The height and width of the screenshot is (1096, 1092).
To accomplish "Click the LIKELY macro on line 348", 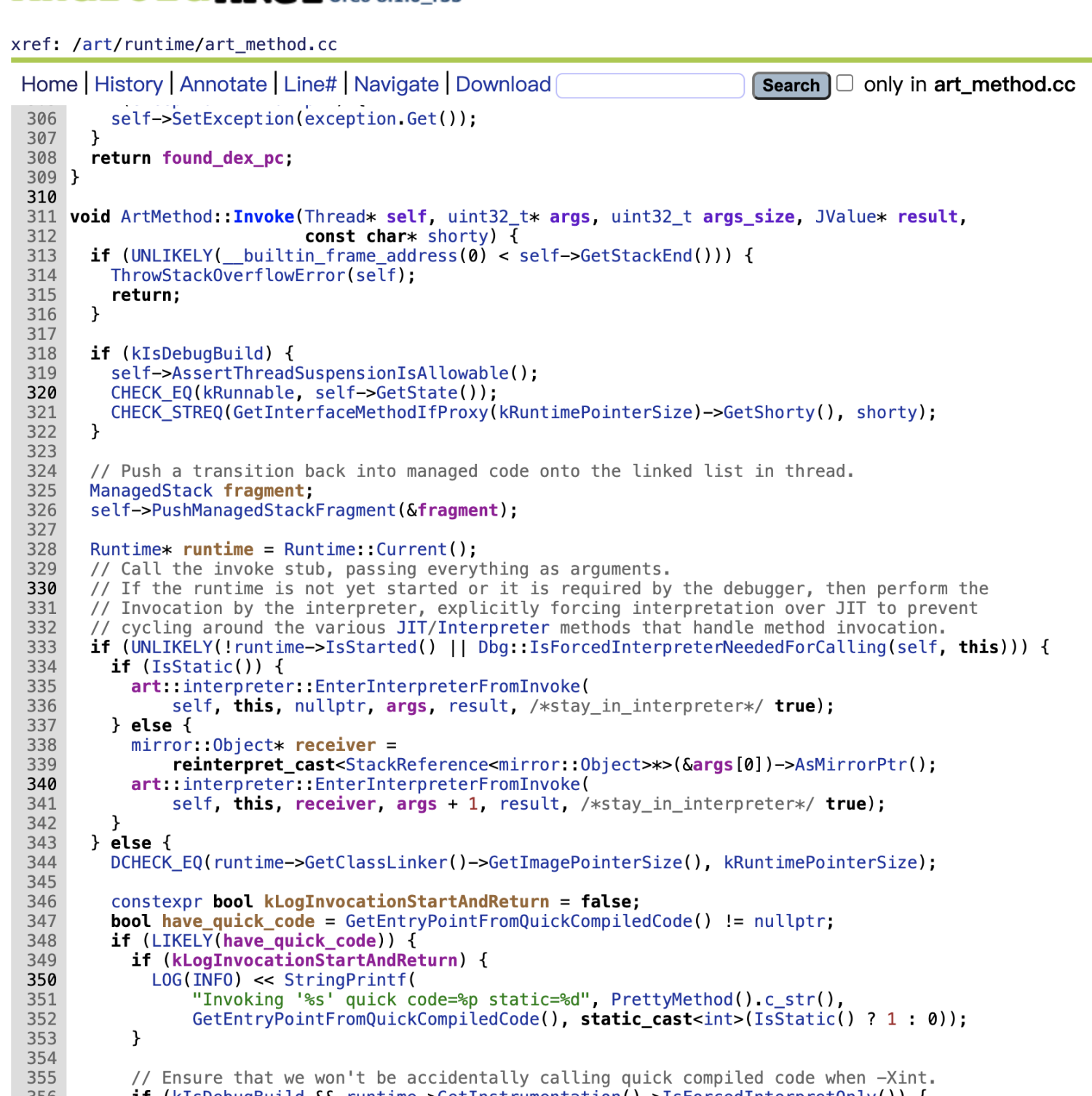I will (x=182, y=941).
